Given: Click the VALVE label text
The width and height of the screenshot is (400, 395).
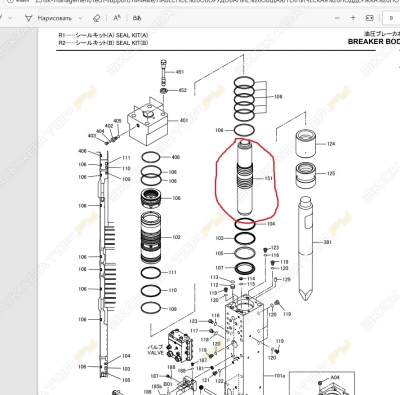Looking at the screenshot, I should coord(156,352).
